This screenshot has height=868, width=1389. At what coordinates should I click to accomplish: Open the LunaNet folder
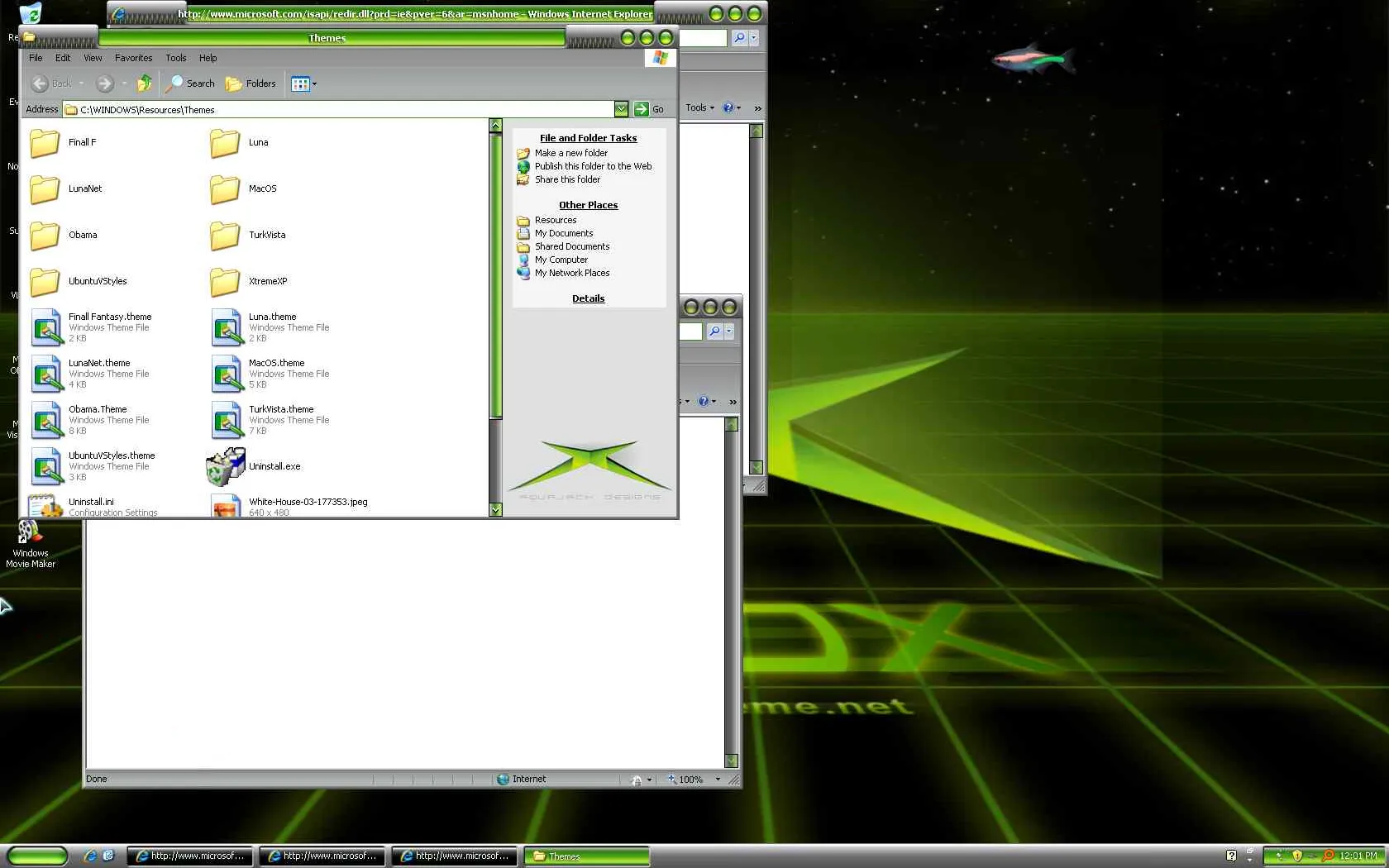point(45,189)
